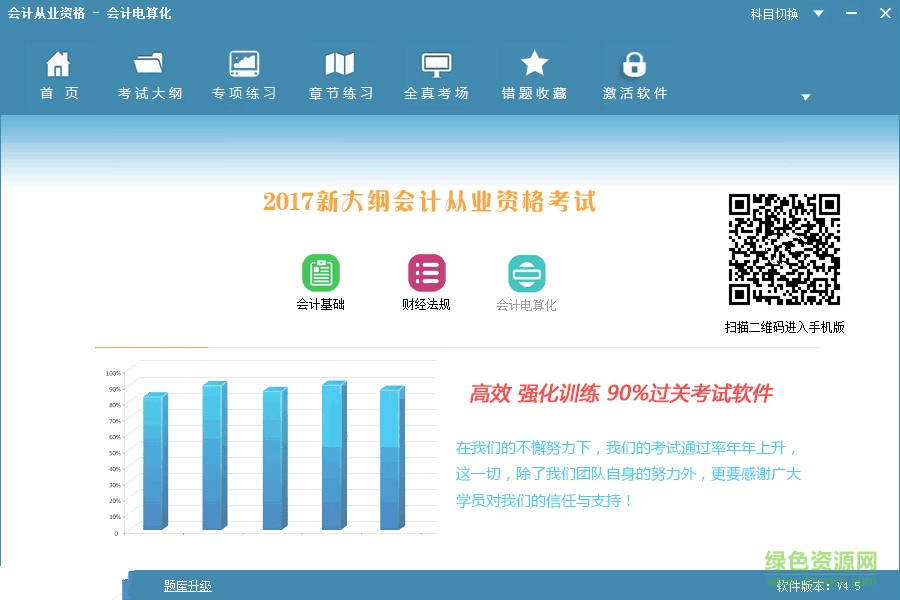This screenshot has width=900, height=600.
Task: Click the red 高效强化训练 slogan text
Action: 614,393
